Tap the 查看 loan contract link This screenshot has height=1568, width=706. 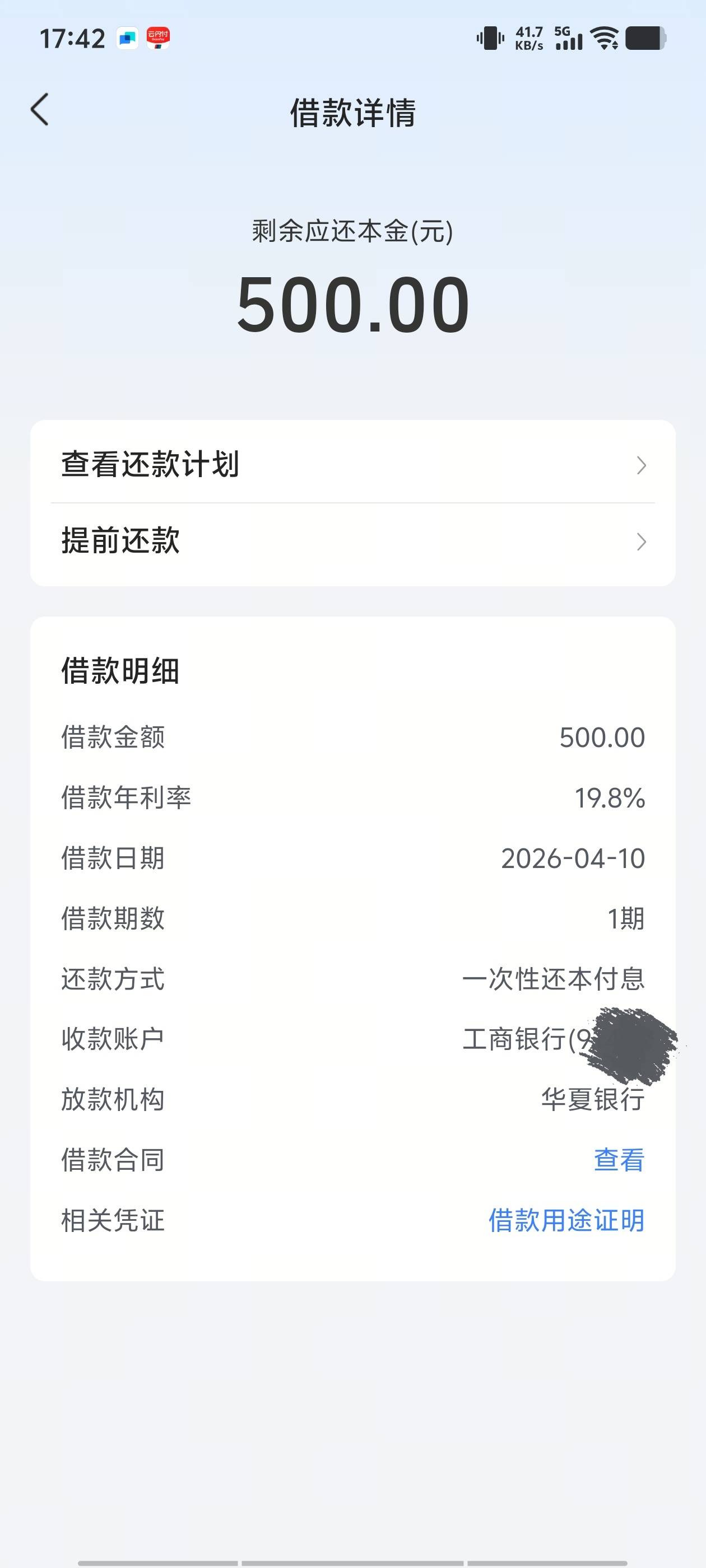point(619,1160)
